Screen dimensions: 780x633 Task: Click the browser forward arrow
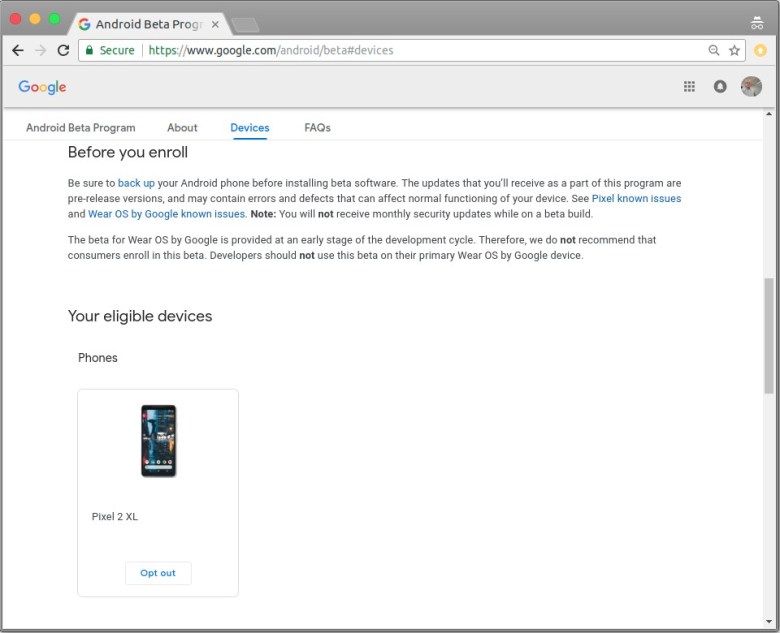(x=41, y=50)
